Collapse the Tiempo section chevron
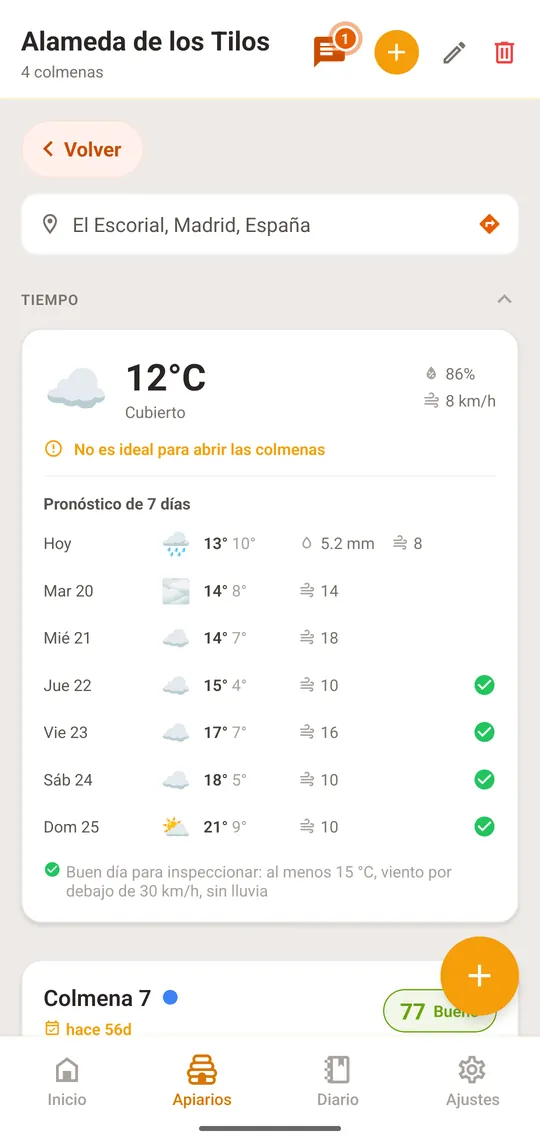 pyautogui.click(x=504, y=299)
